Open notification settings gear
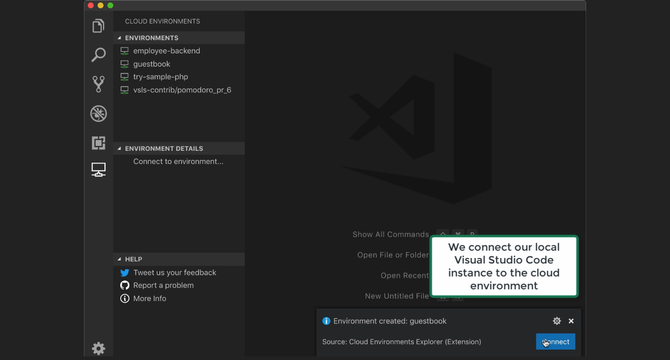670x360 pixels. 556,321
